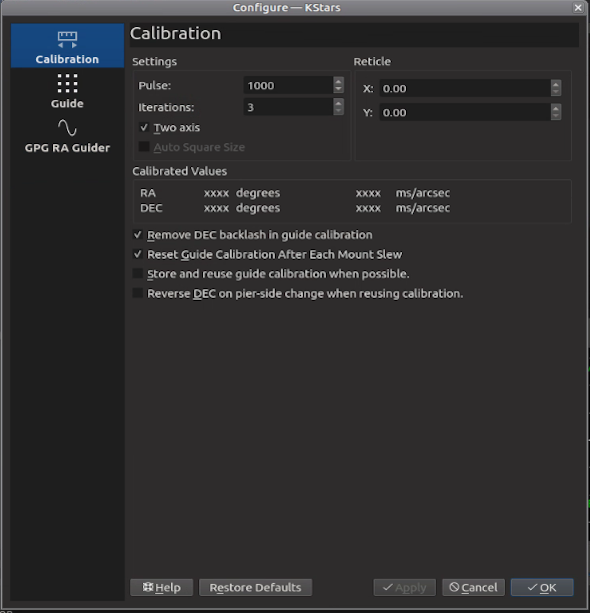Uncheck Reset Guide Calibration After Each Mount Slew
This screenshot has height=613, width=590.
click(138, 254)
